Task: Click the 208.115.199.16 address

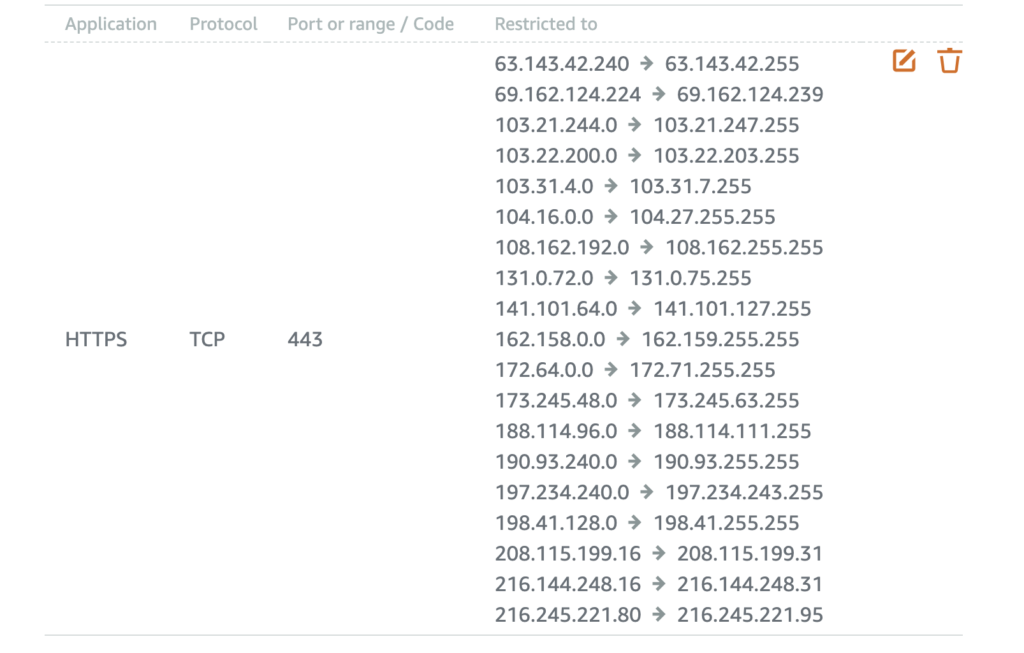Action: coord(568,554)
